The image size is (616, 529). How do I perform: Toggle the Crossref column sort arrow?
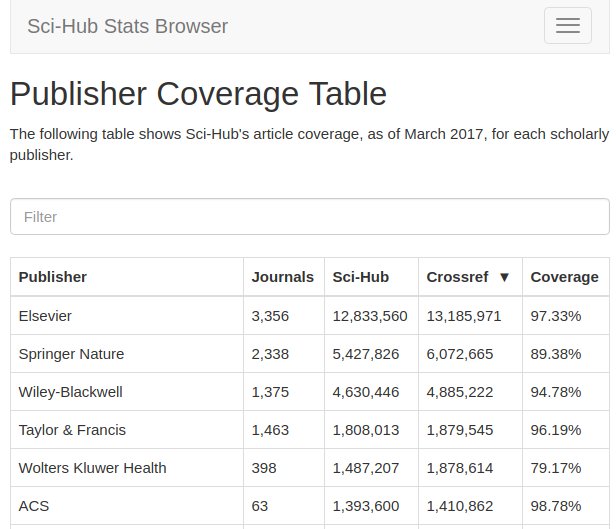pyautogui.click(x=504, y=277)
